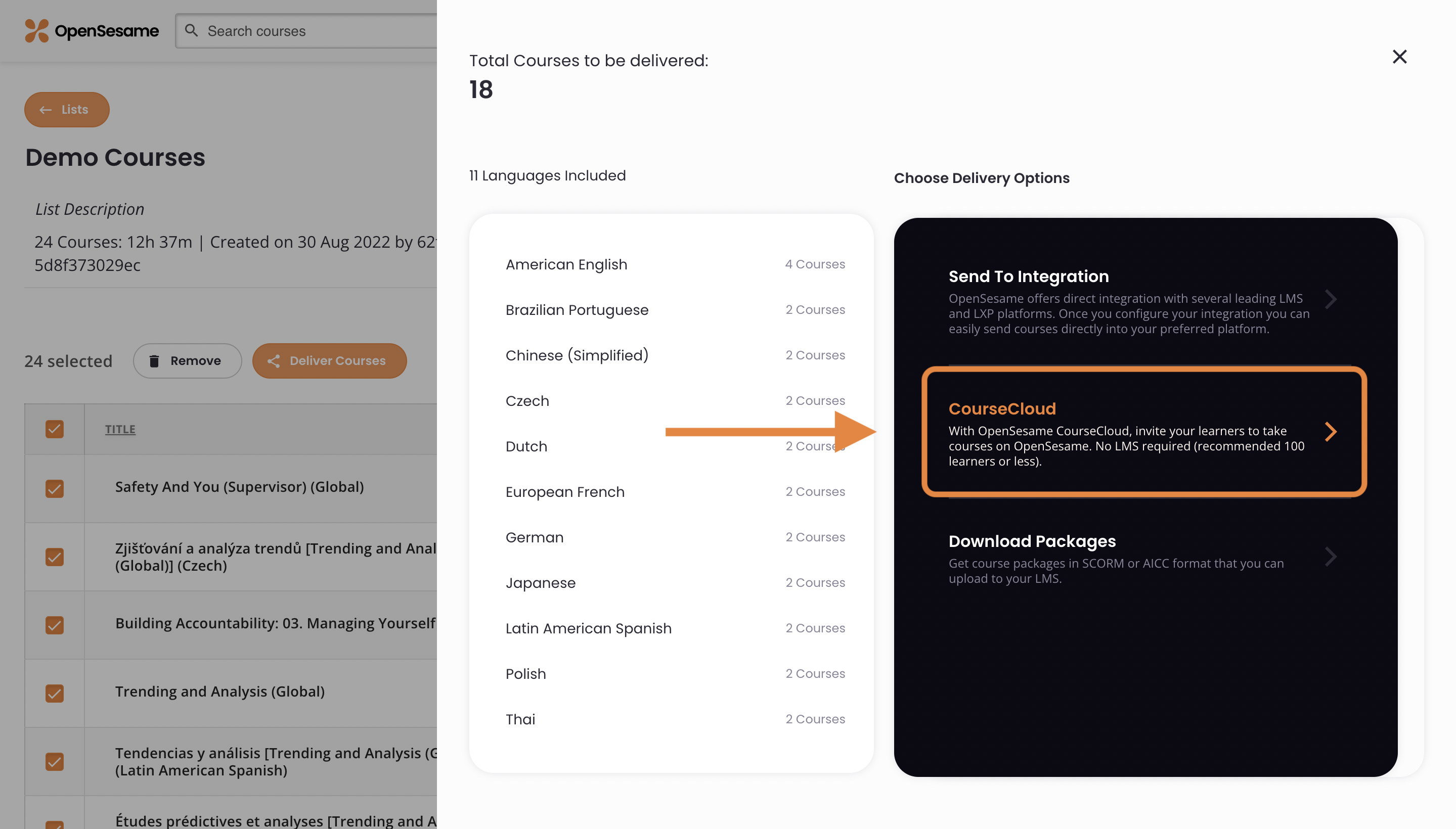The height and width of the screenshot is (829, 1456).
Task: Click Trending and Analysis (Global) title
Action: coord(220,692)
